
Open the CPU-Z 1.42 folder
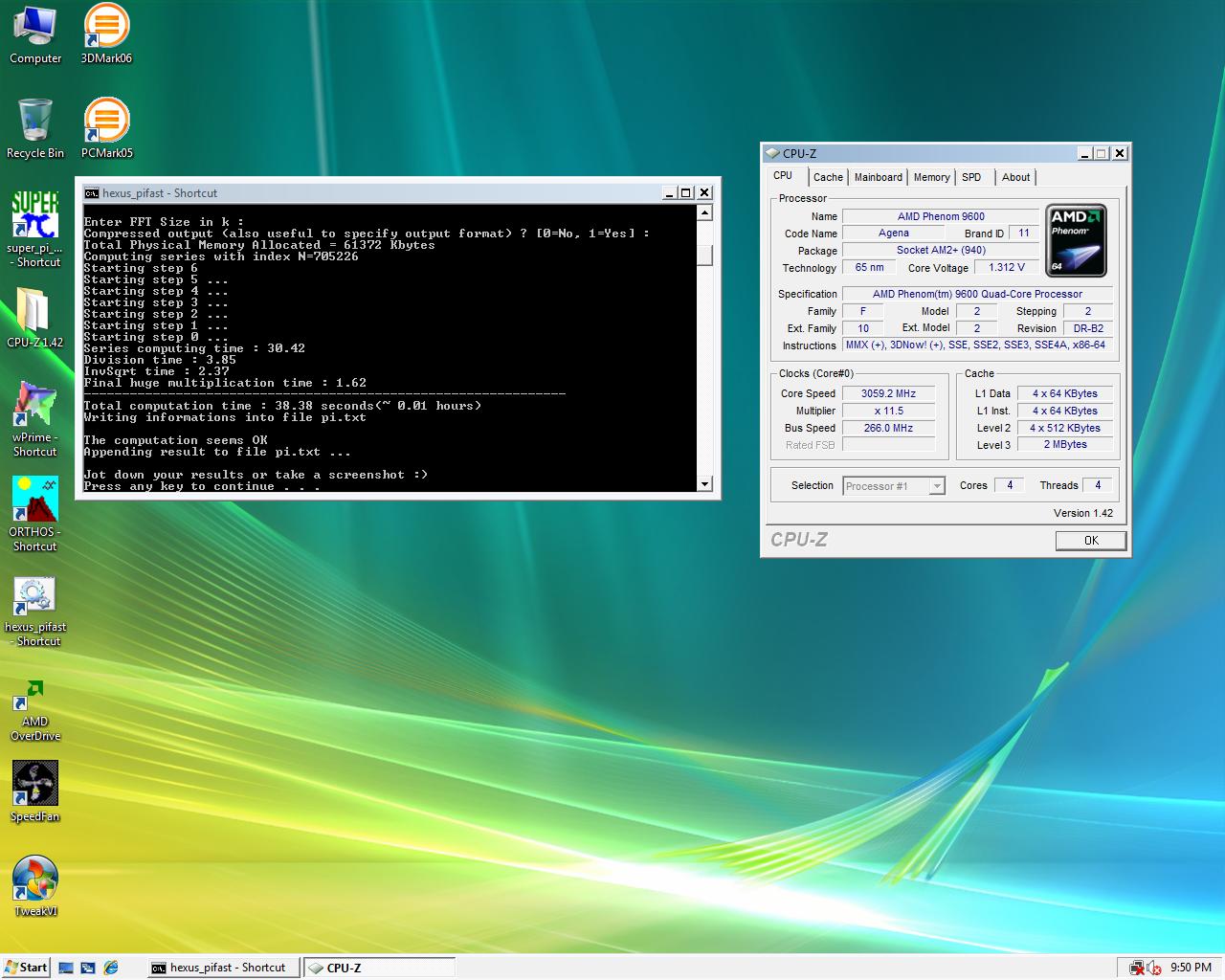pos(35,319)
